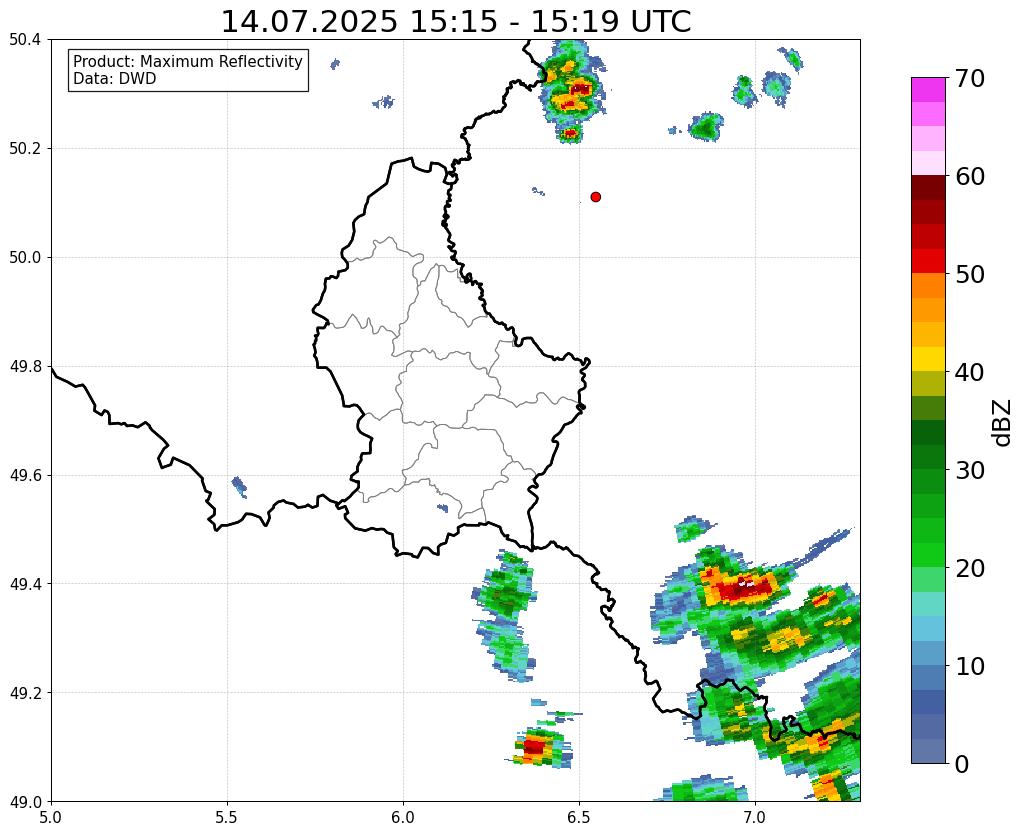Click the "Data: DWD" legend text
This screenshot has width=1023, height=834.
115,79
